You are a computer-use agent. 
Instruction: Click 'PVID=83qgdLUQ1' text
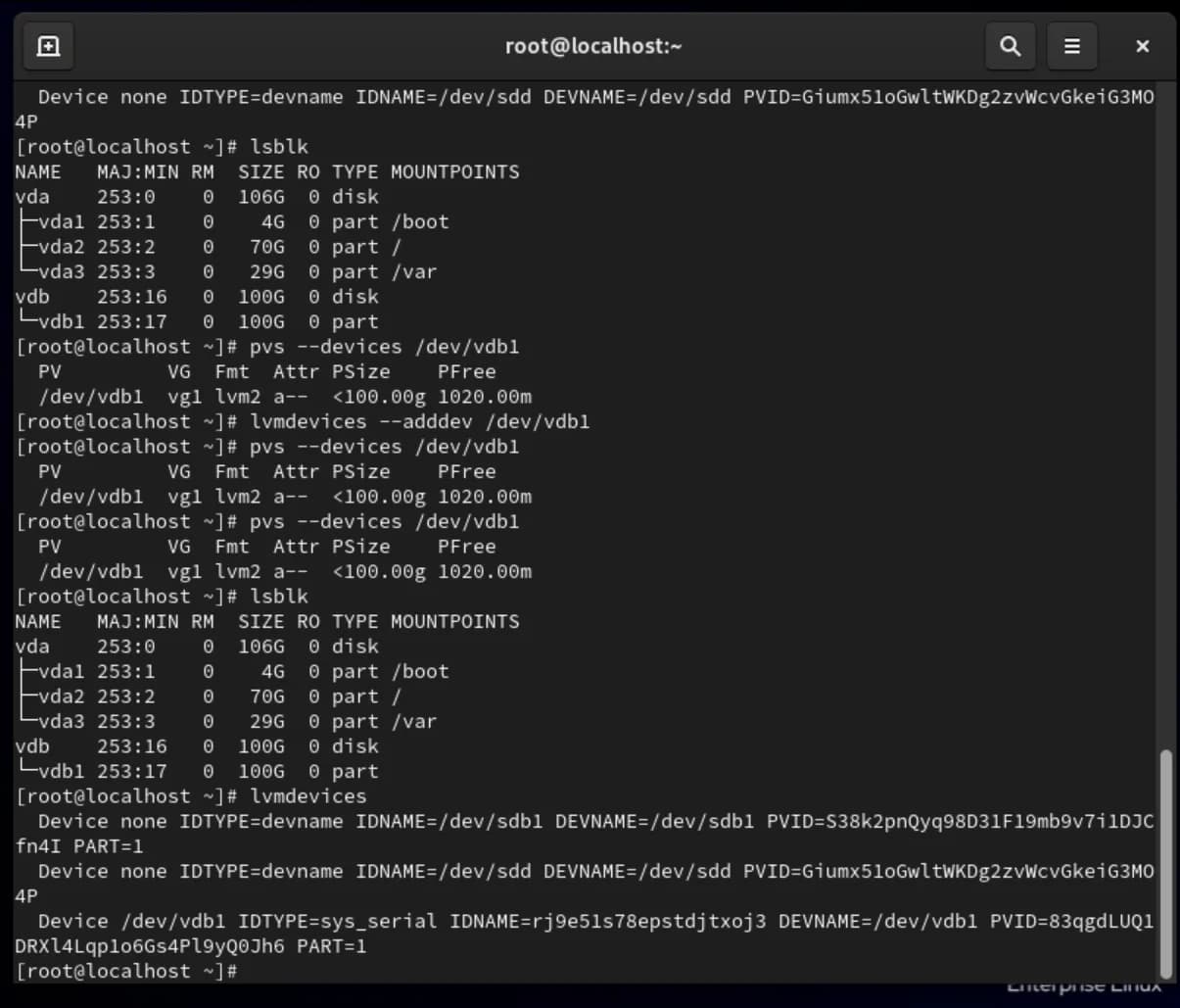tap(1072, 921)
